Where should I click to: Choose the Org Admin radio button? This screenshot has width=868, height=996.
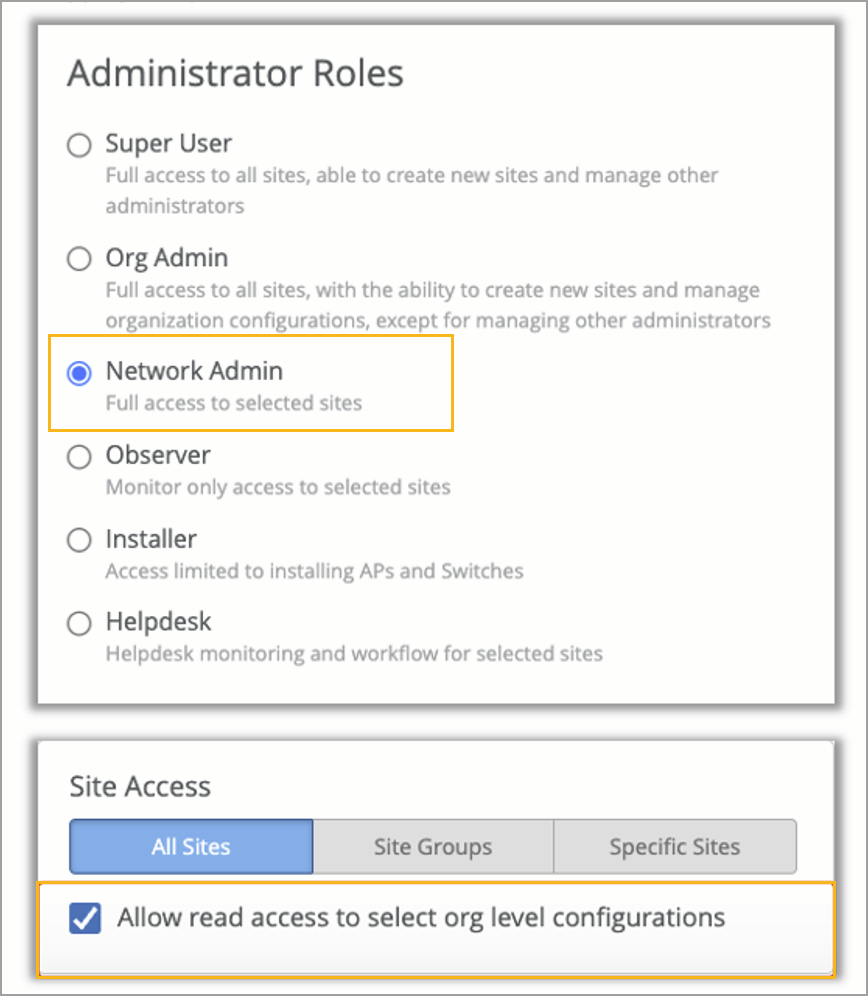[79, 260]
